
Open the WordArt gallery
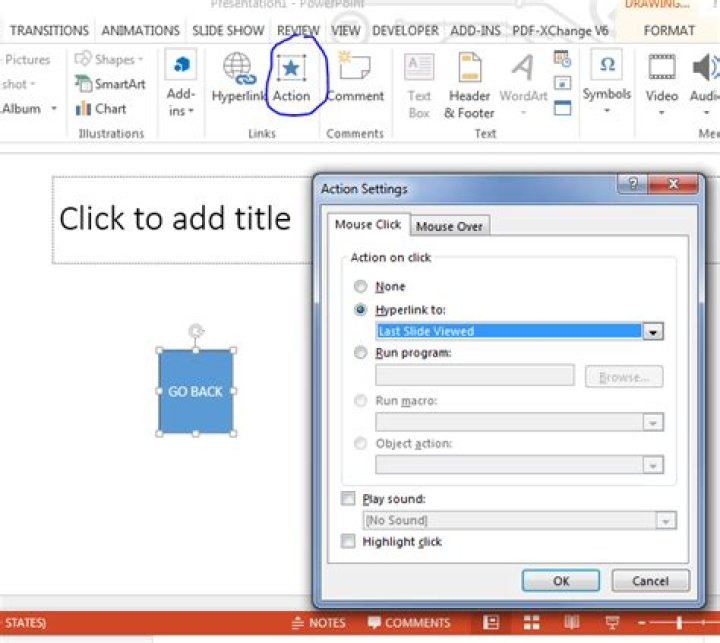[x=523, y=85]
